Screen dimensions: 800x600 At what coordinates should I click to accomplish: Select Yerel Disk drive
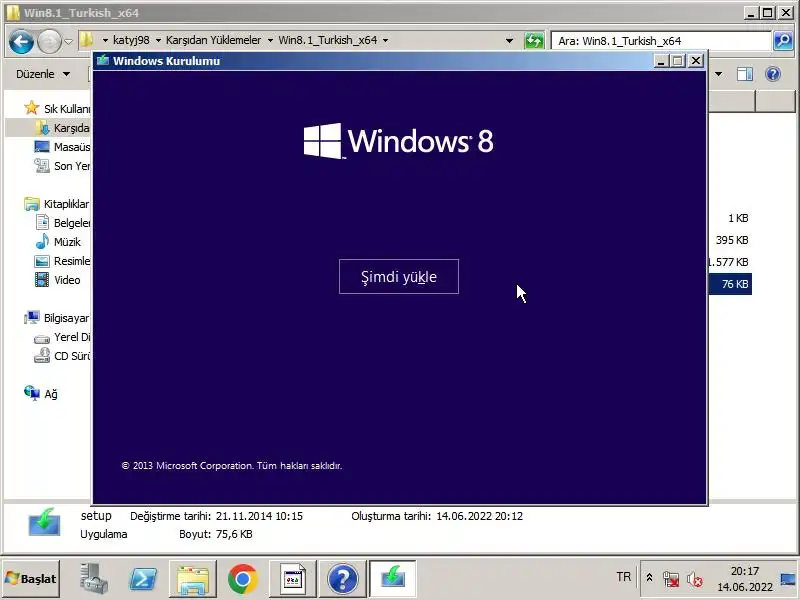click(63, 337)
